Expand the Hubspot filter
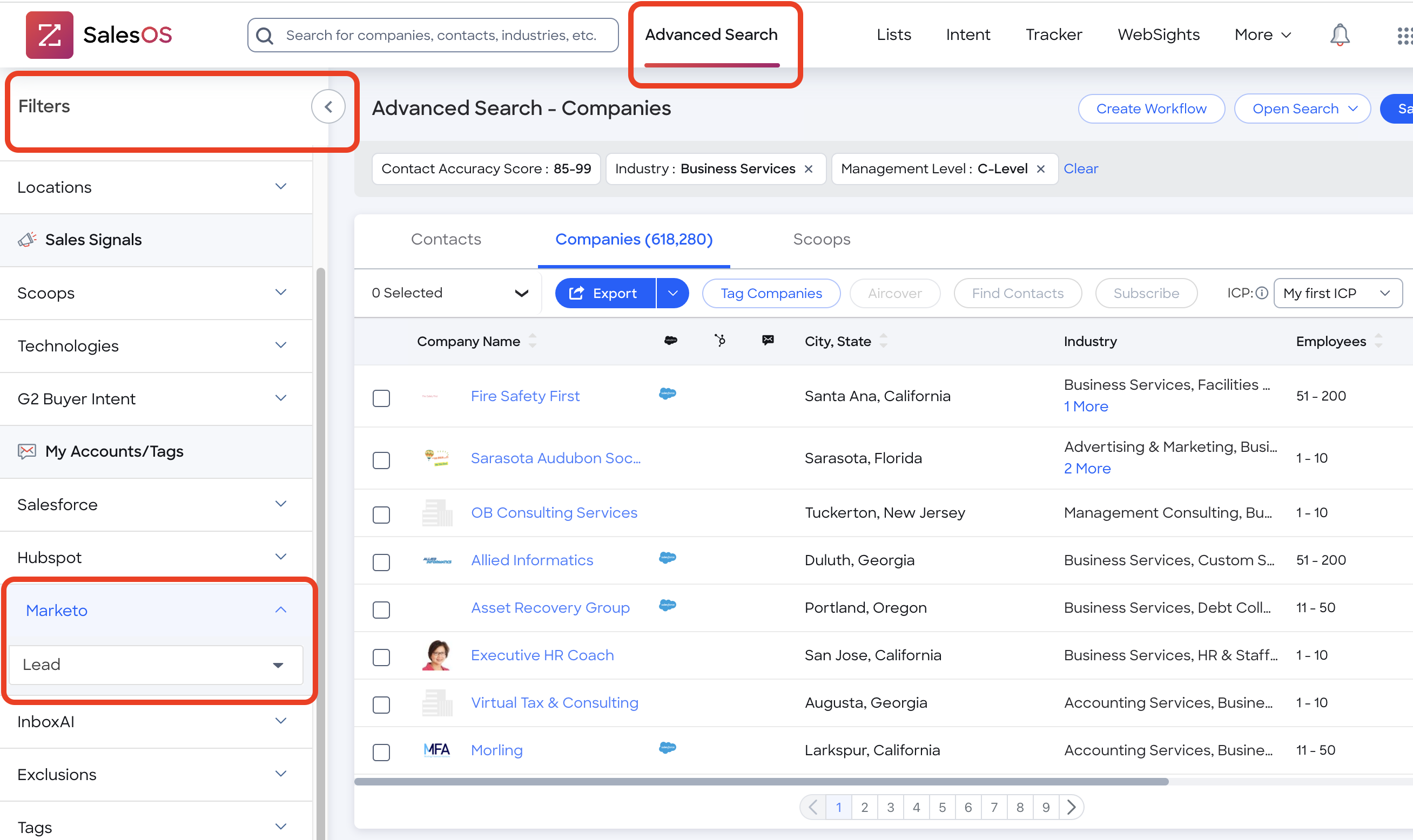Image resolution: width=1413 pixels, height=840 pixels. [156, 558]
